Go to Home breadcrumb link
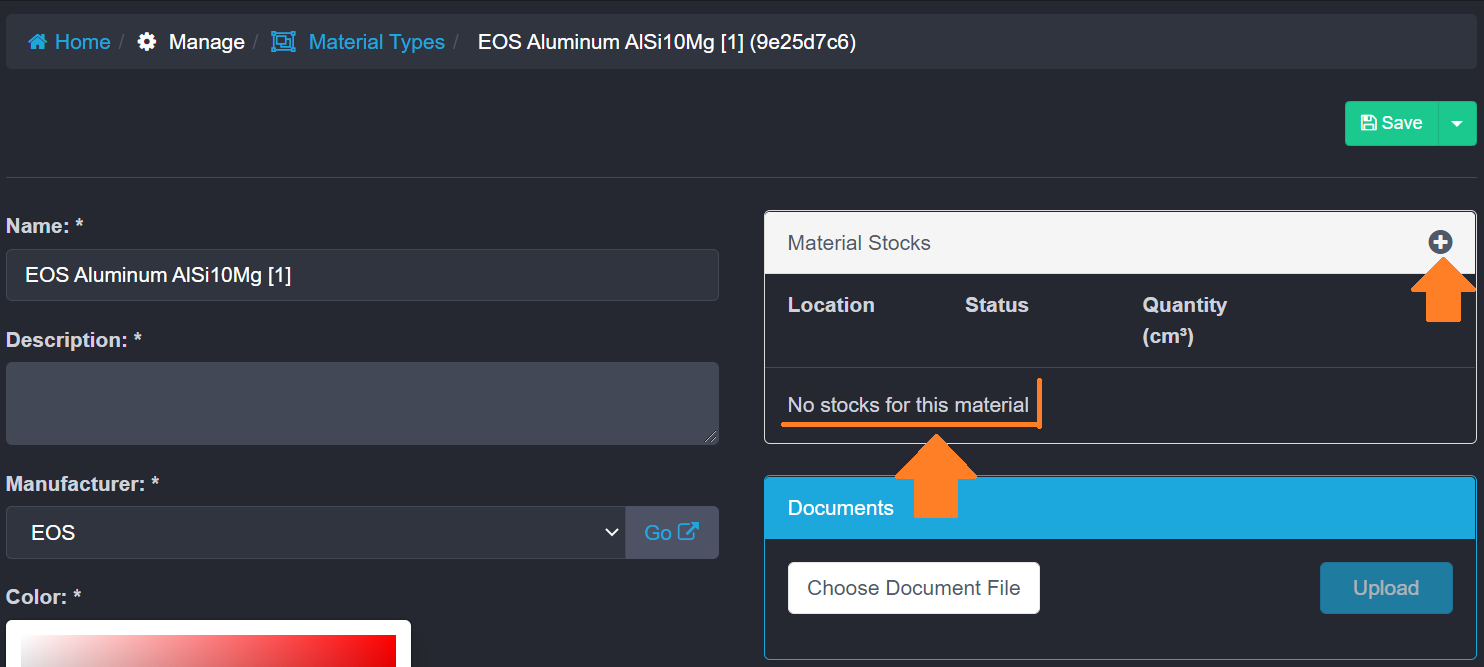The width and height of the screenshot is (1484, 667). pos(82,42)
